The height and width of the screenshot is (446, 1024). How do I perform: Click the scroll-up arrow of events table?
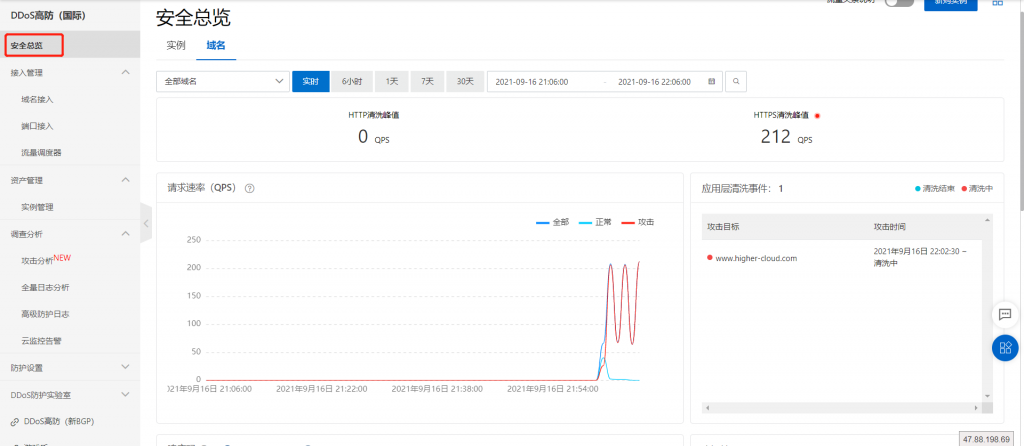pyautogui.click(x=987, y=220)
